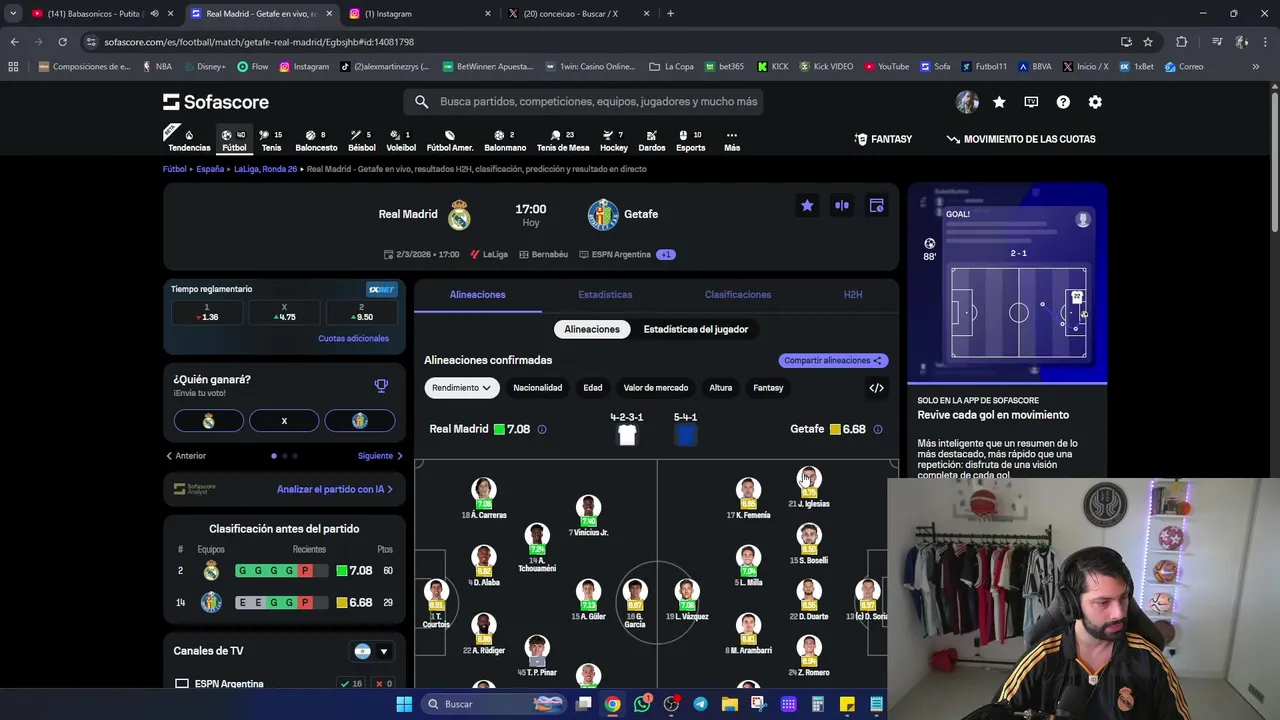
Task: Select the Voleibol sport icon
Action: tap(401, 140)
